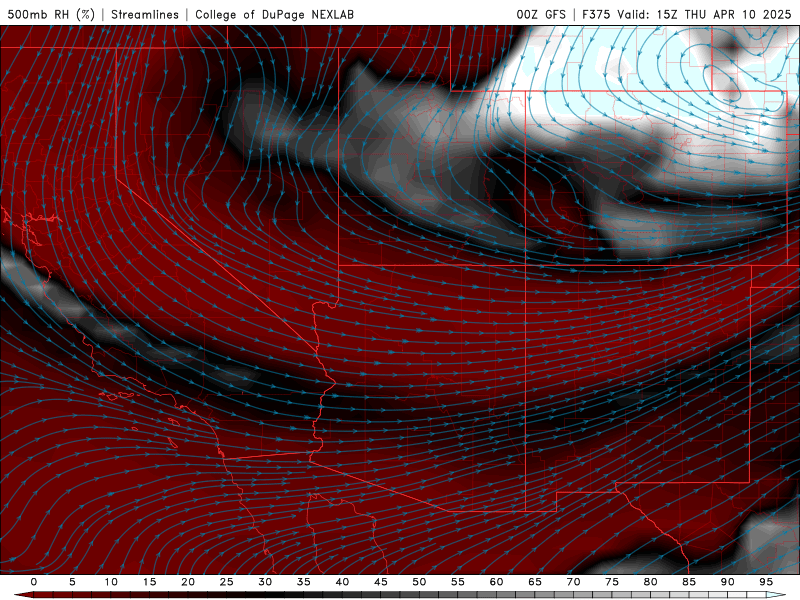The image size is (800, 600).
Task: Click the "40" value on the color scale
Action: click(342, 582)
